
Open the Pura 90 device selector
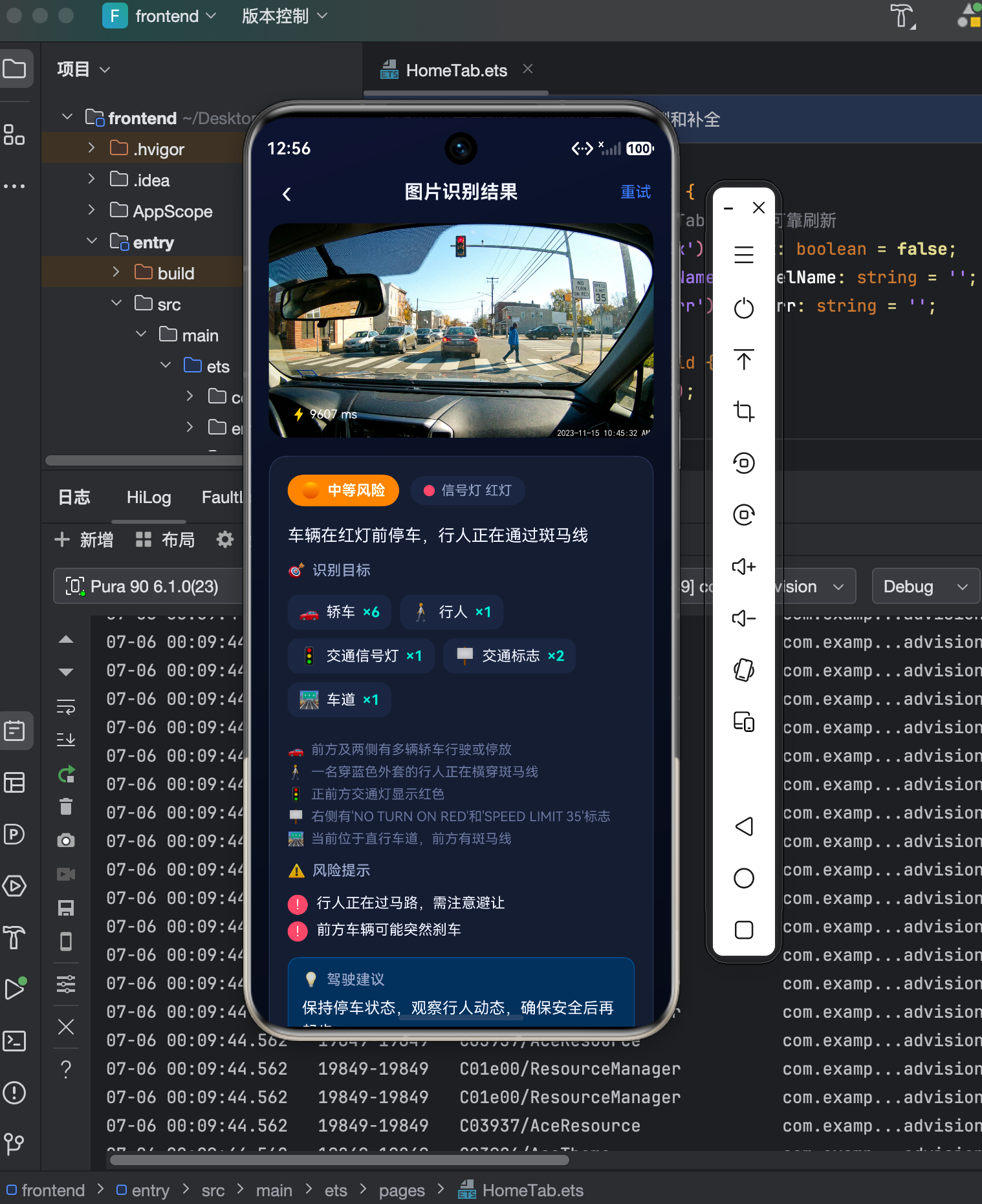(x=148, y=586)
